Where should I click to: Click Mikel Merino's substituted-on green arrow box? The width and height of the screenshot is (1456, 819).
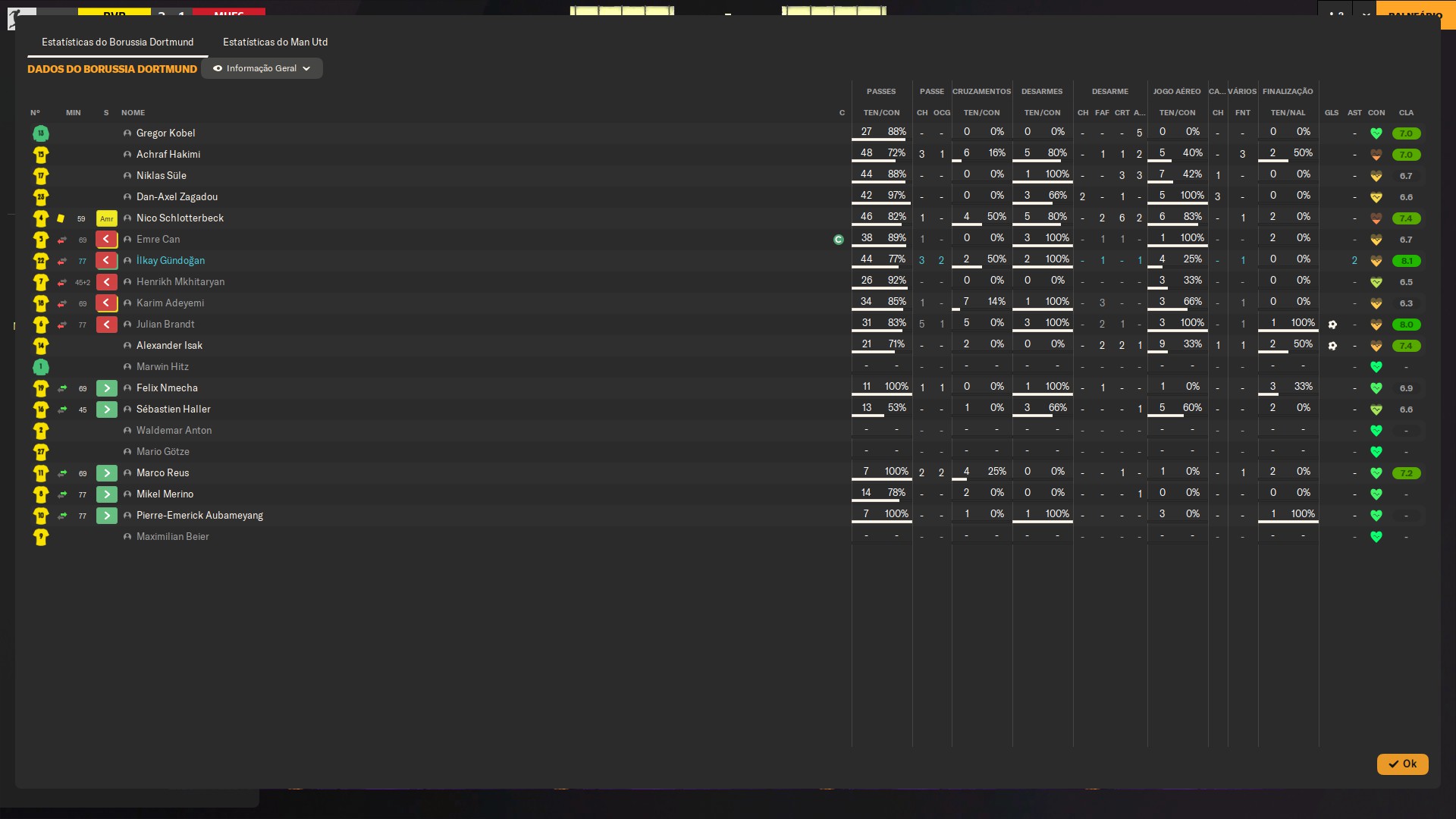coord(107,494)
